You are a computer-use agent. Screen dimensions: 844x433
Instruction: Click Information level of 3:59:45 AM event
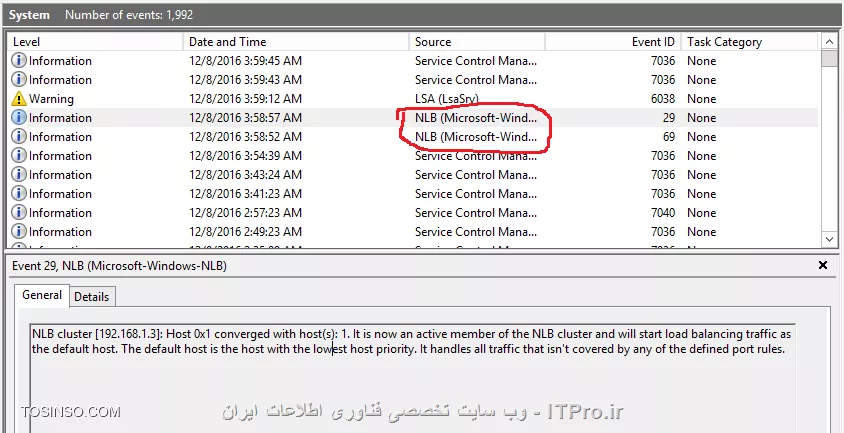pos(60,61)
